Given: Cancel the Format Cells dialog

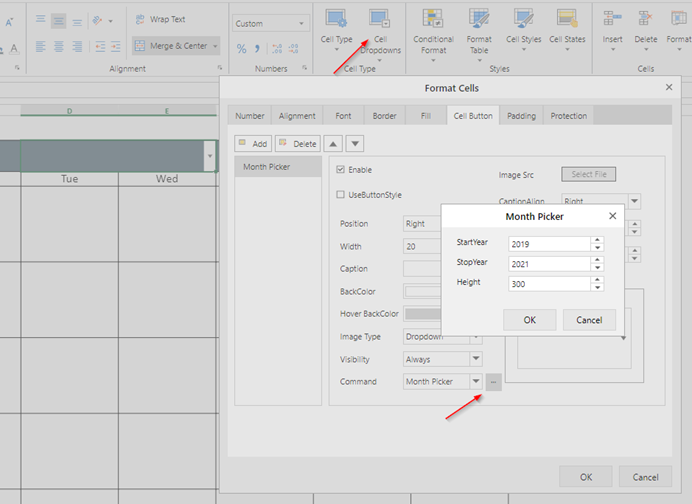Looking at the screenshot, I should pos(645,477).
